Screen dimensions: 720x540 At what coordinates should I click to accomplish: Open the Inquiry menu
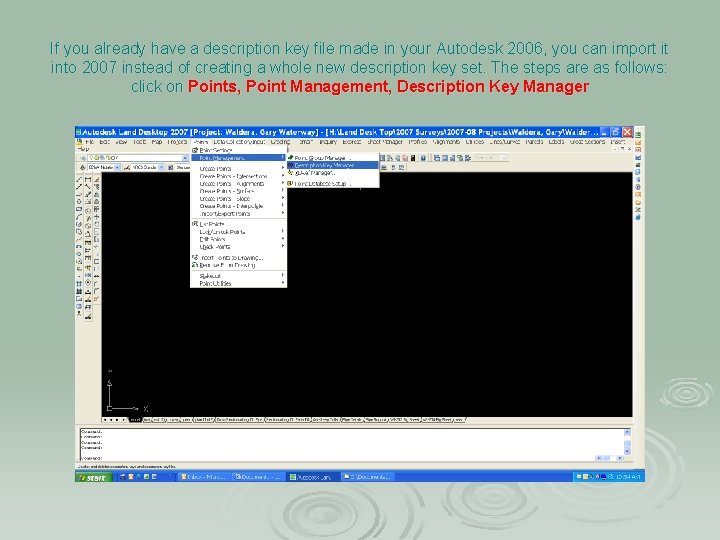pos(328,142)
